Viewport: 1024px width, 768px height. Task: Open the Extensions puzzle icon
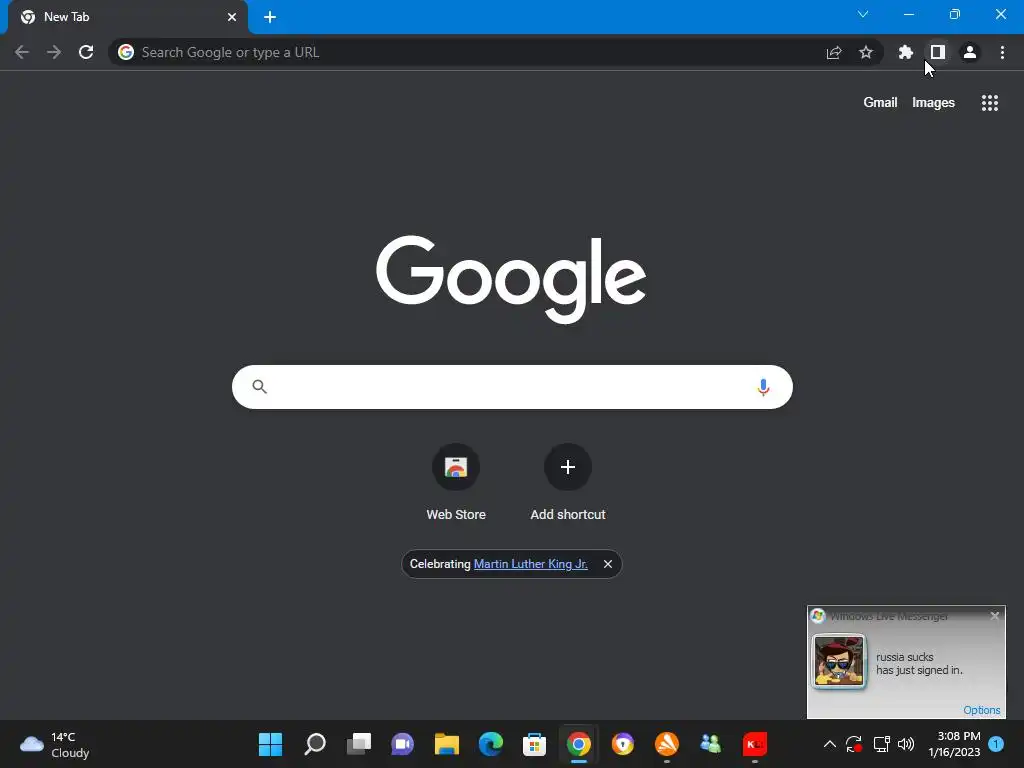click(x=905, y=52)
